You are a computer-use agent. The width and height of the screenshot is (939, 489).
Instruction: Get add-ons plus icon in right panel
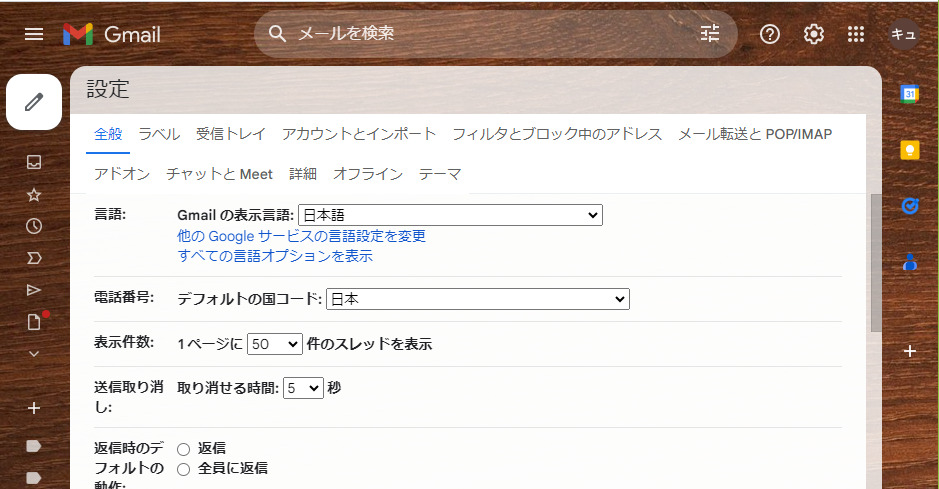point(910,351)
